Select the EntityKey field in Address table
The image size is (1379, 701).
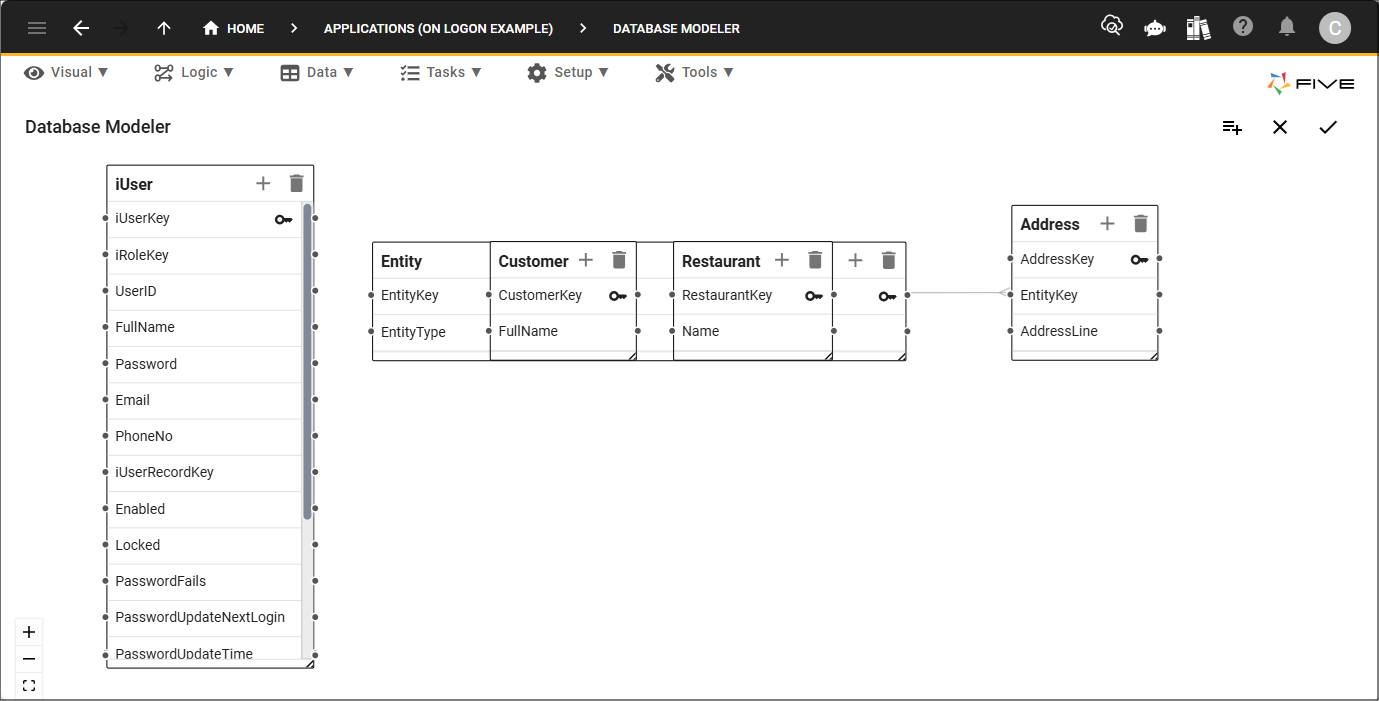tap(1084, 295)
